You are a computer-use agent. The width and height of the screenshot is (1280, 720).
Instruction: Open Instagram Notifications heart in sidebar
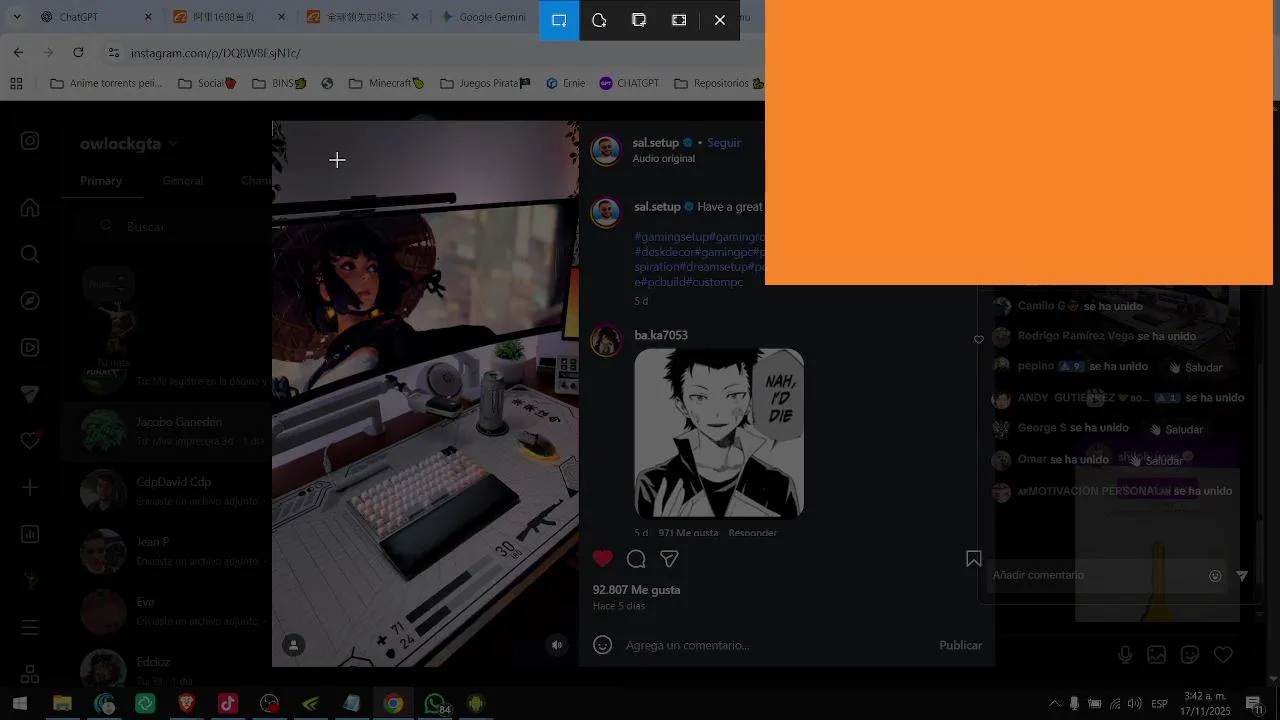click(30, 441)
